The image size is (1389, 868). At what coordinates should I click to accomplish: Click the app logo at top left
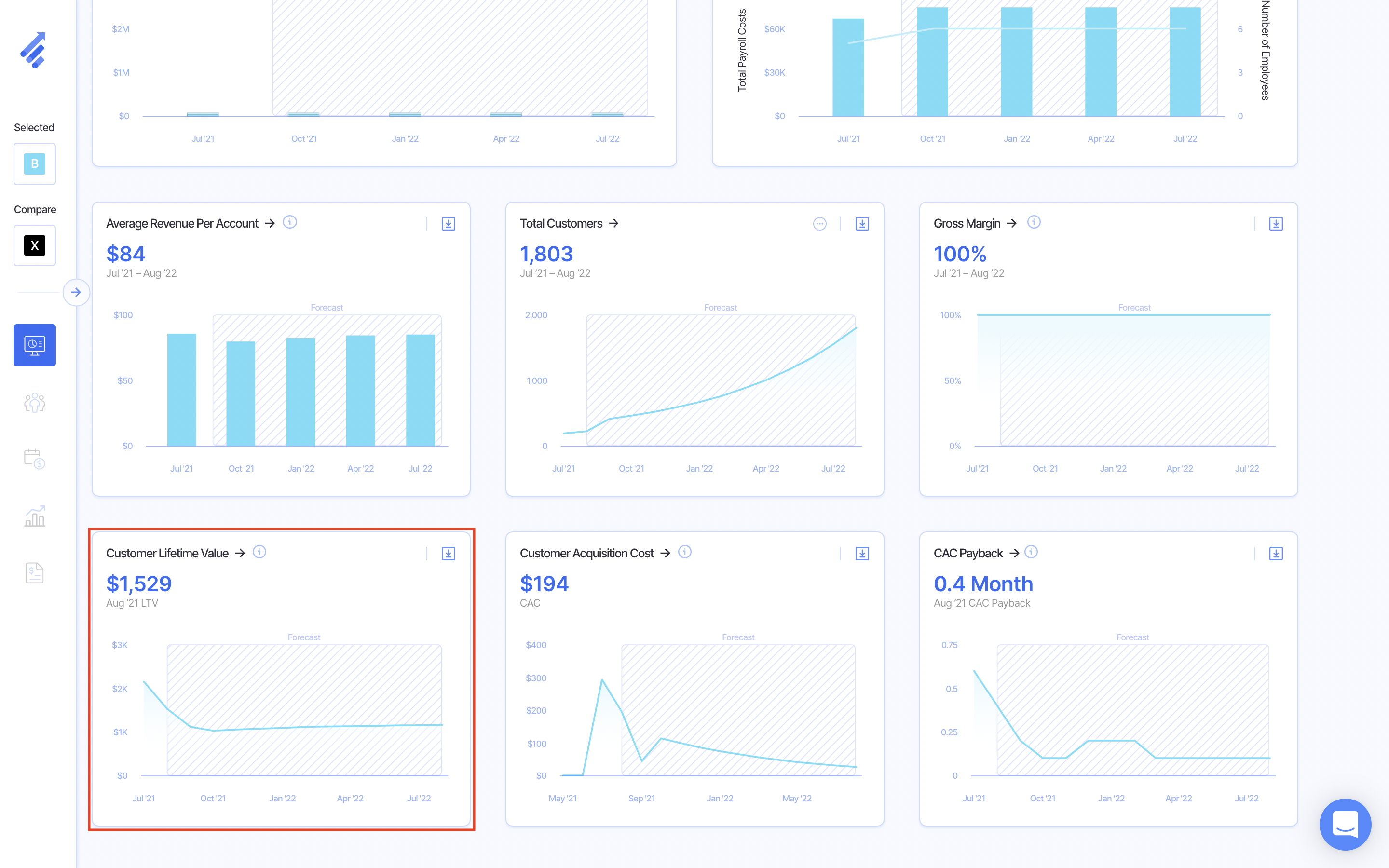(33, 50)
